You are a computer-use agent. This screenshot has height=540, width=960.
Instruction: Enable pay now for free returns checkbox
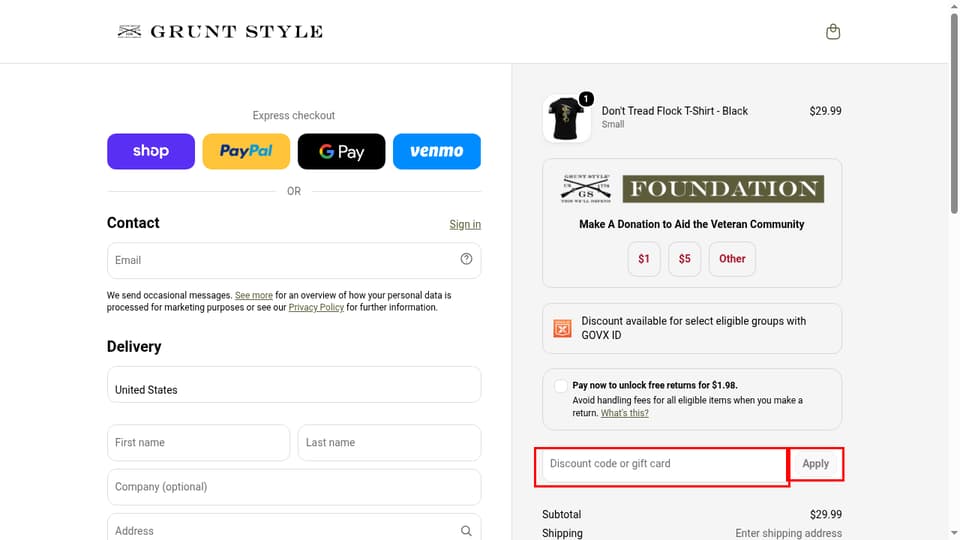560,386
